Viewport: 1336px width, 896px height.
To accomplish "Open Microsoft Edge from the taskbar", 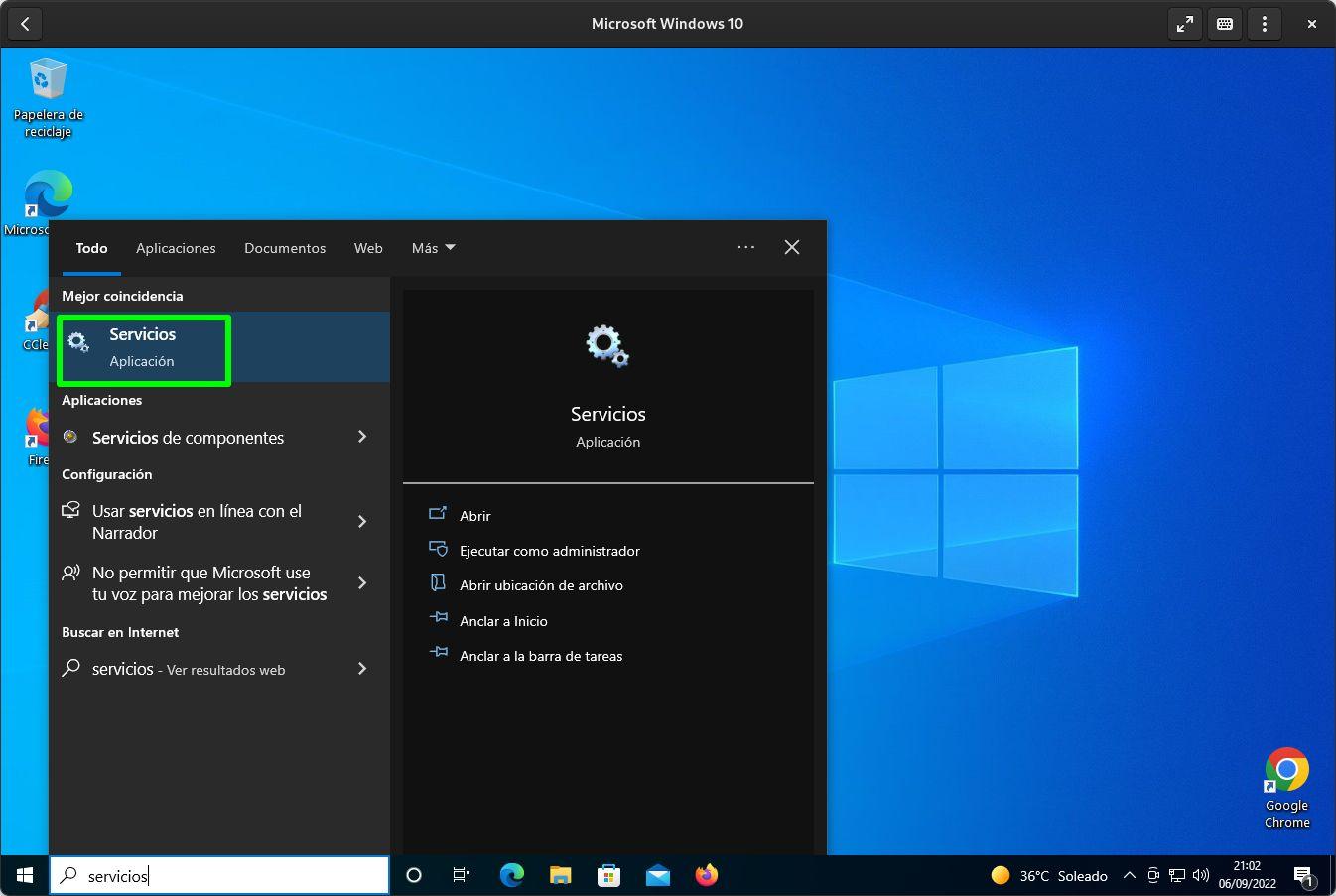I will point(511,875).
